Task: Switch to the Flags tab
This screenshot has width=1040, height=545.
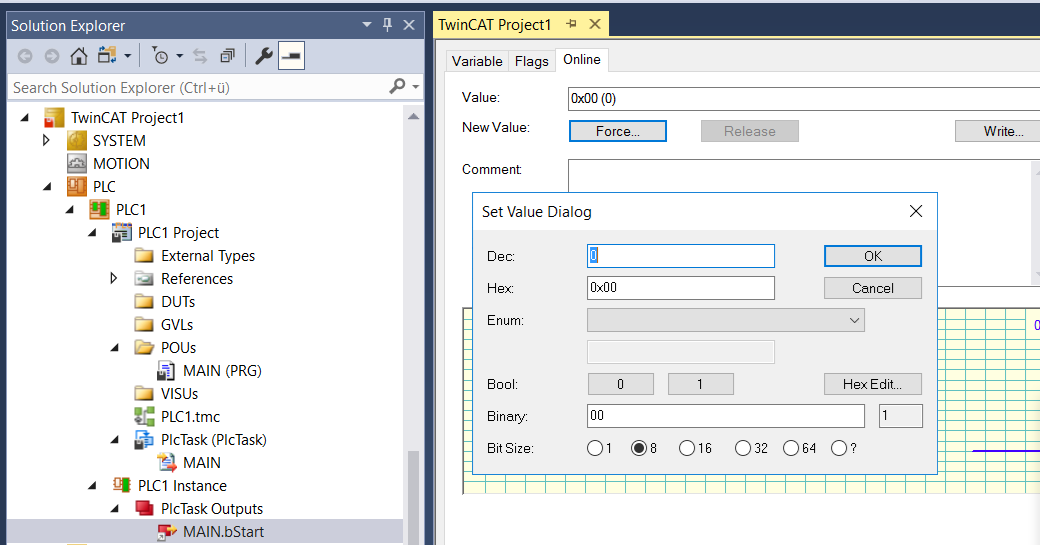Action: 532,61
